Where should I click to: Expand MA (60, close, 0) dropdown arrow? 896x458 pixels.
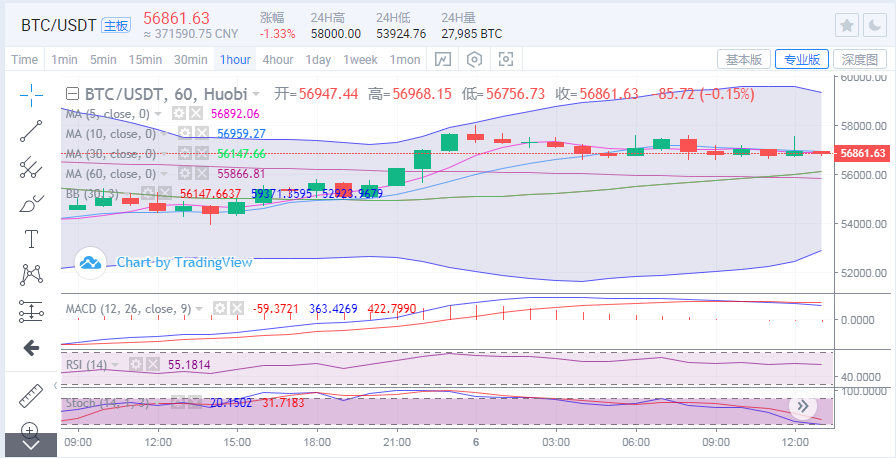click(165, 174)
